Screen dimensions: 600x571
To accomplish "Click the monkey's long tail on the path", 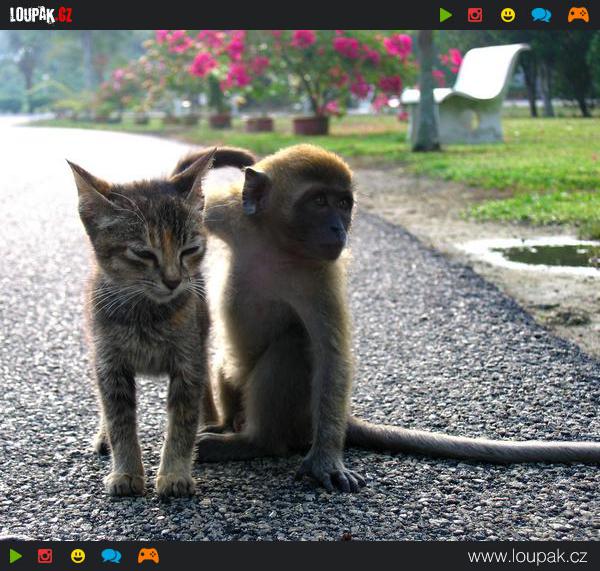I will point(480,445).
